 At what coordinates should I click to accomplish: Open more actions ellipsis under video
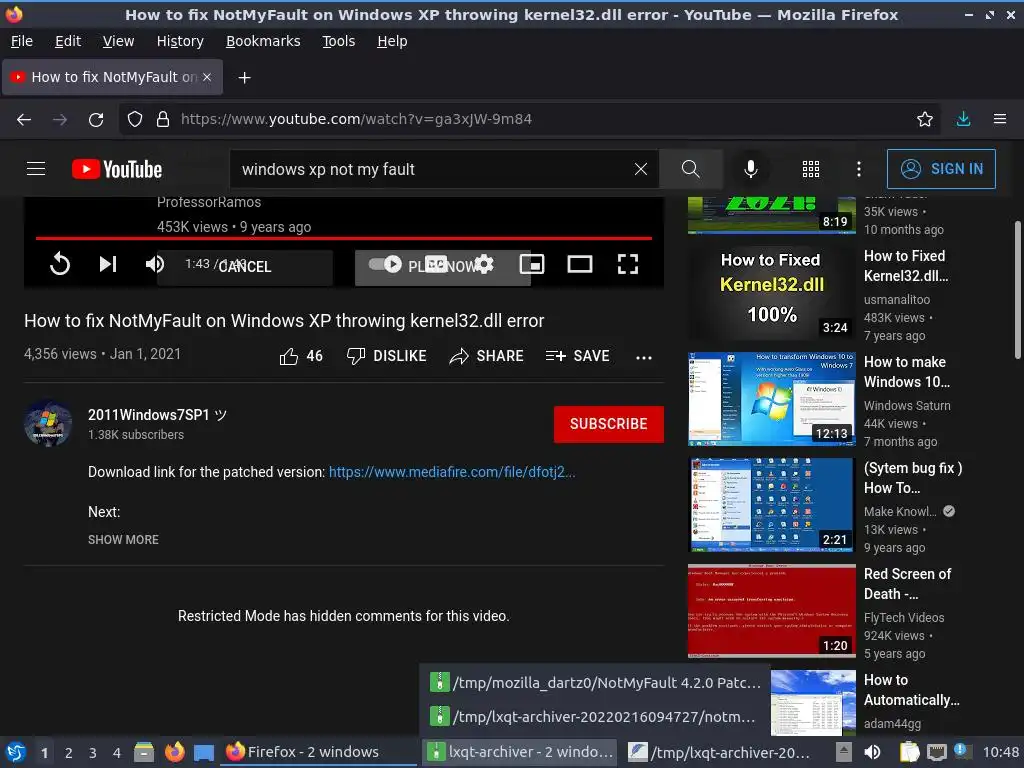644,357
